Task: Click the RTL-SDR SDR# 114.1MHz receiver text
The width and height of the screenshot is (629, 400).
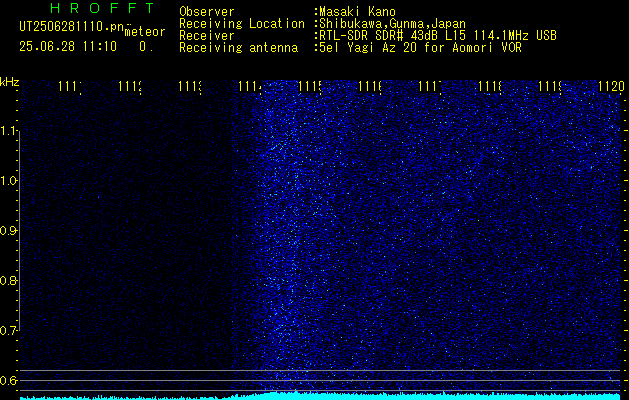Action: (x=436, y=36)
